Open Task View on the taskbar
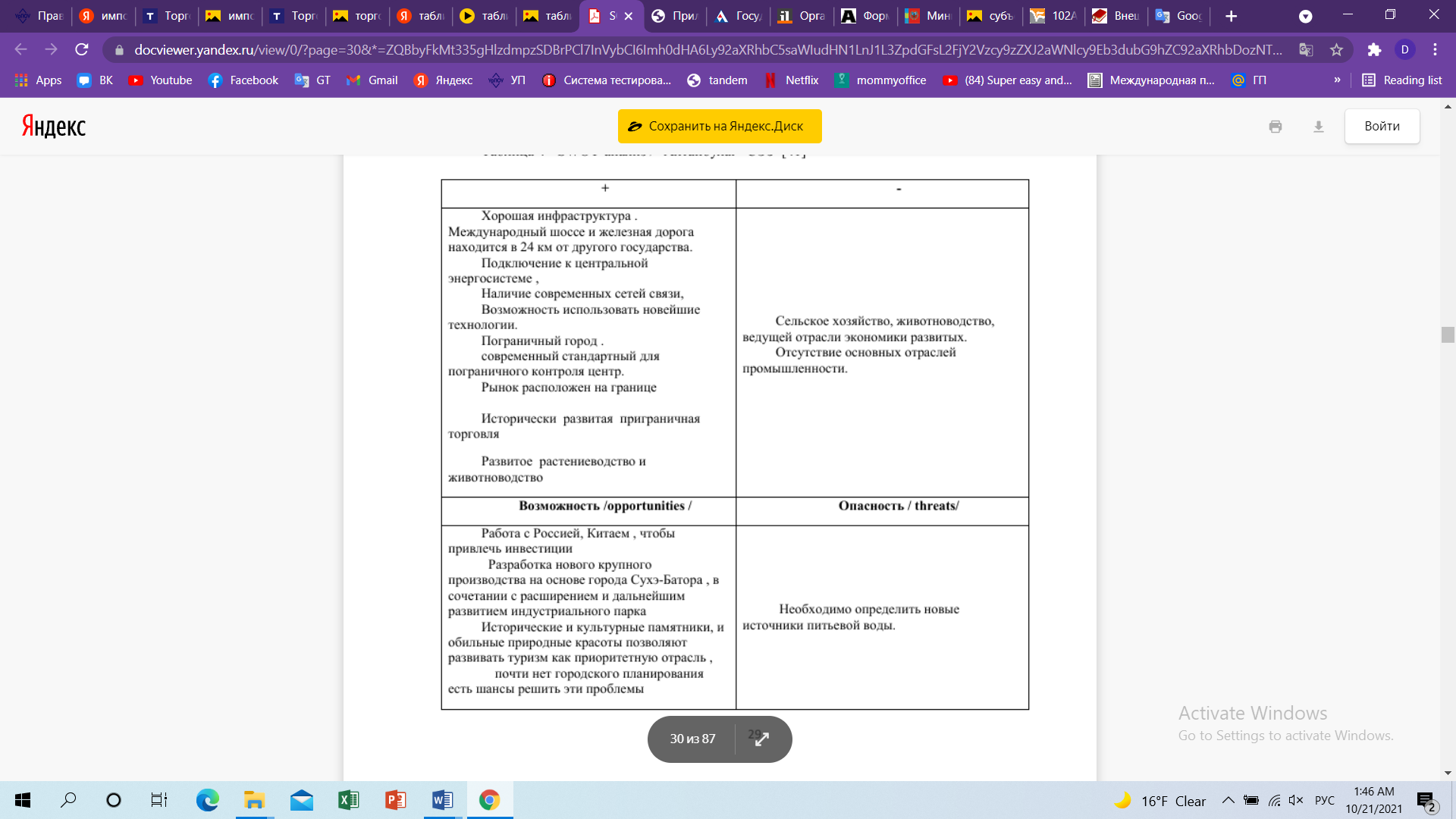The image size is (1456, 819). coord(158,800)
